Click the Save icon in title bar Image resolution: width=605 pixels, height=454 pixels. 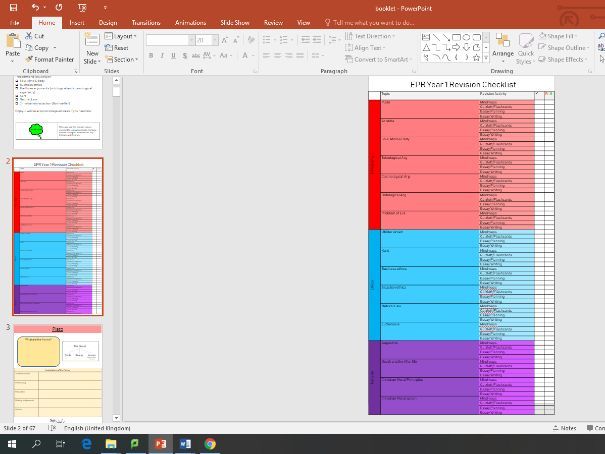(13, 7)
